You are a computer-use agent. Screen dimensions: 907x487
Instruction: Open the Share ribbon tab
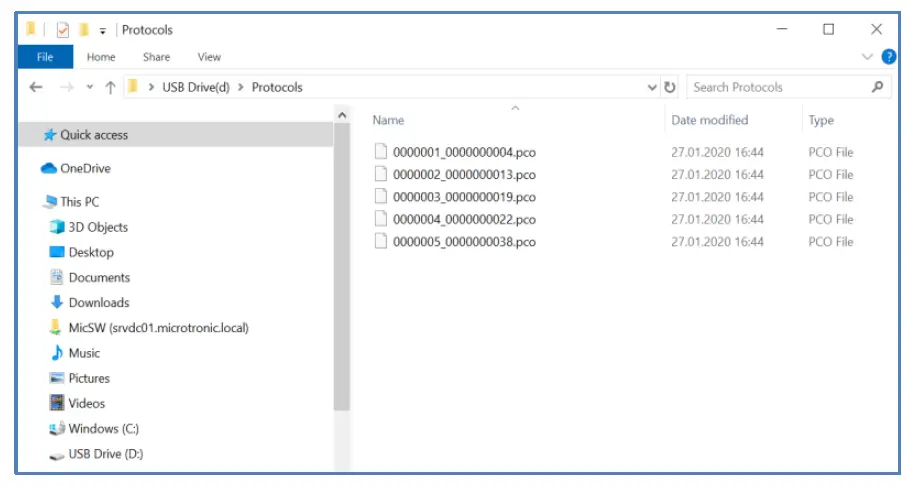pos(156,57)
